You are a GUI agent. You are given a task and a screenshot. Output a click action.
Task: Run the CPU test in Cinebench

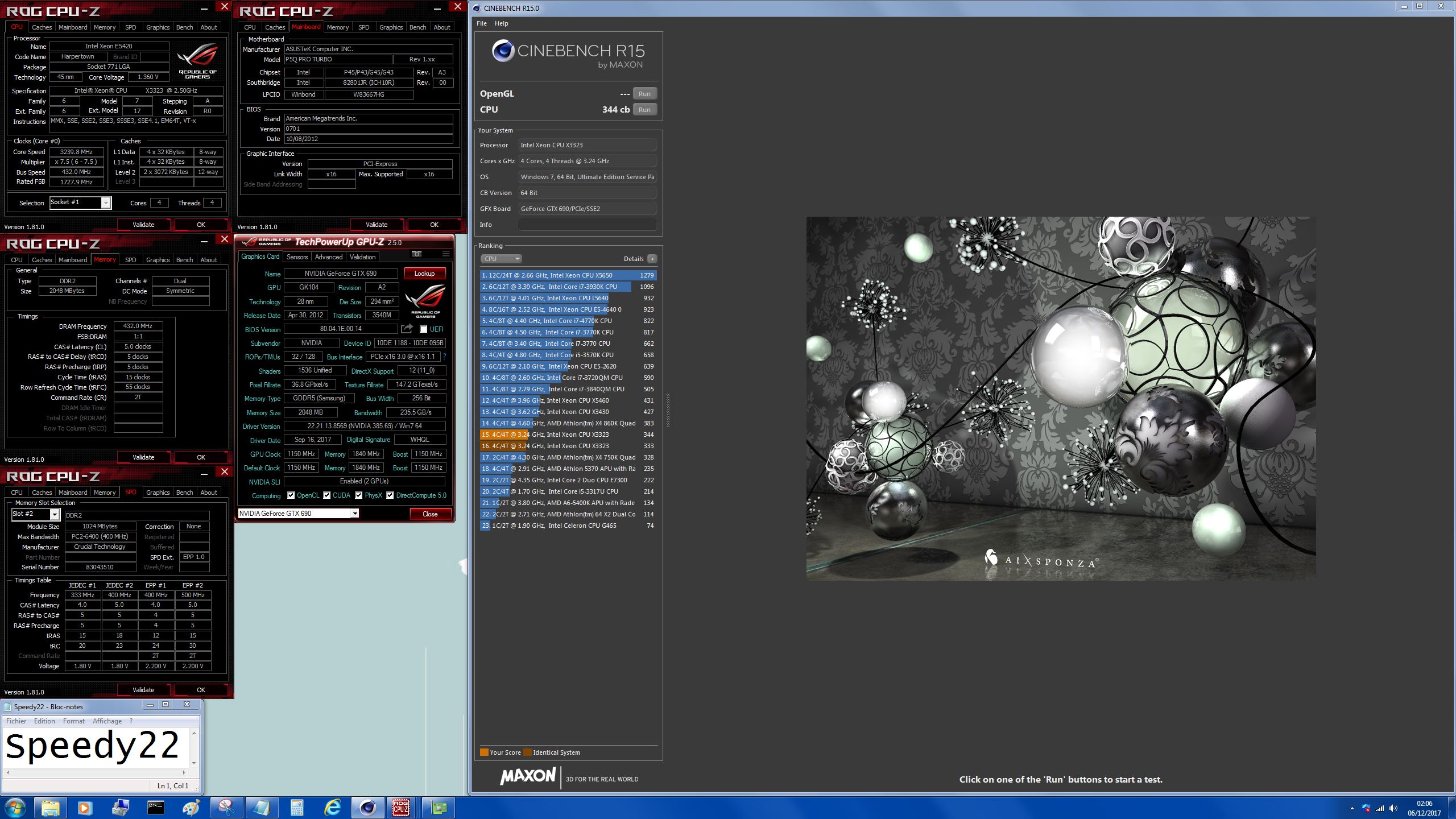[644, 110]
